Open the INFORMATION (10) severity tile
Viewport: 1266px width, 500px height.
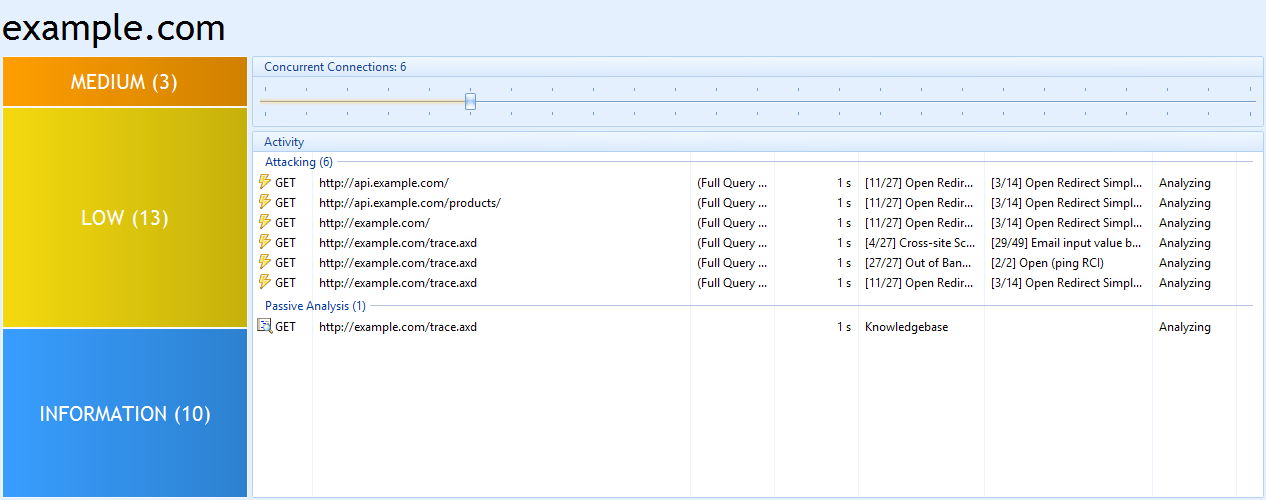[124, 414]
